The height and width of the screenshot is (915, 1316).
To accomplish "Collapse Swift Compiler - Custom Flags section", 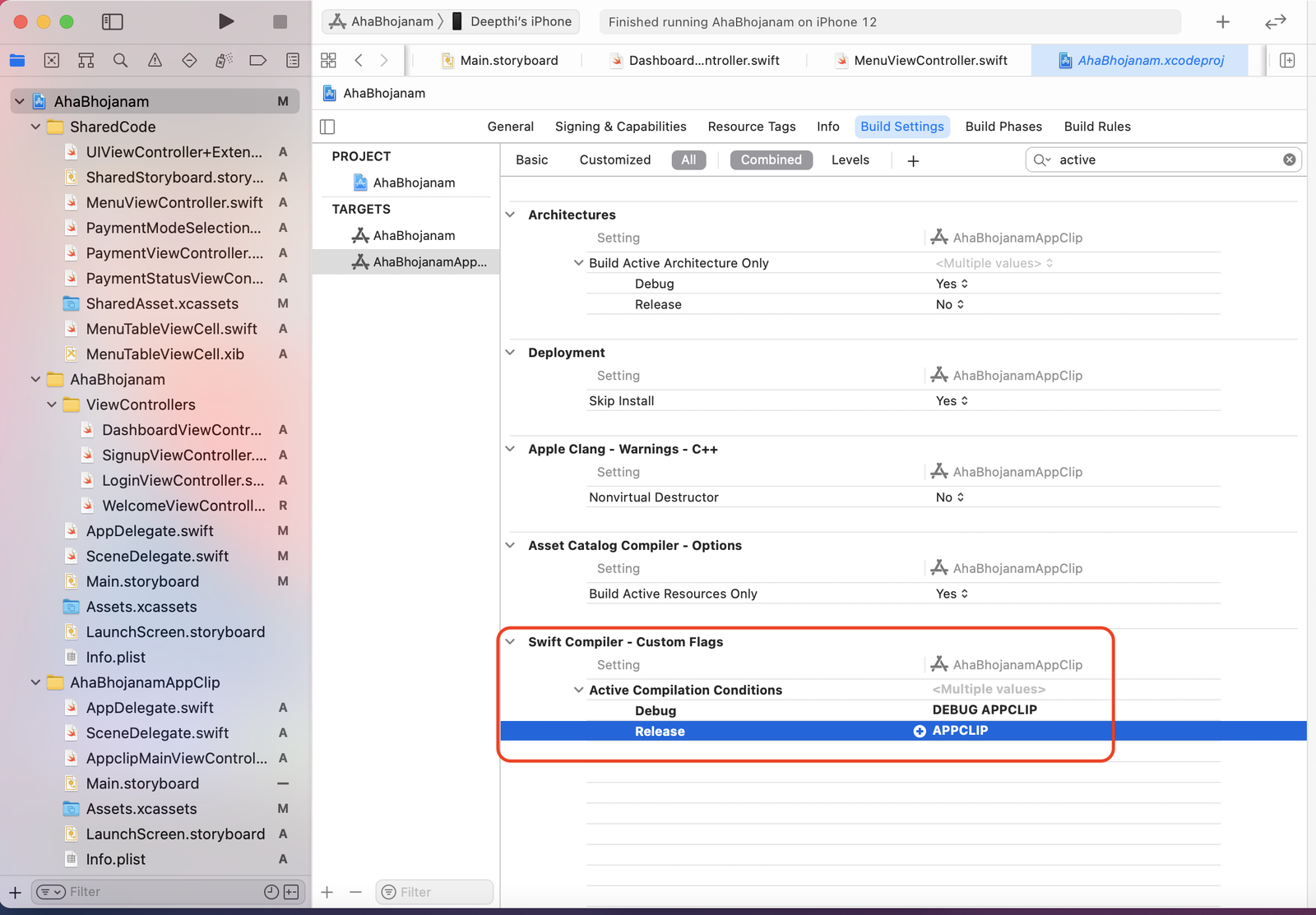I will [x=511, y=642].
